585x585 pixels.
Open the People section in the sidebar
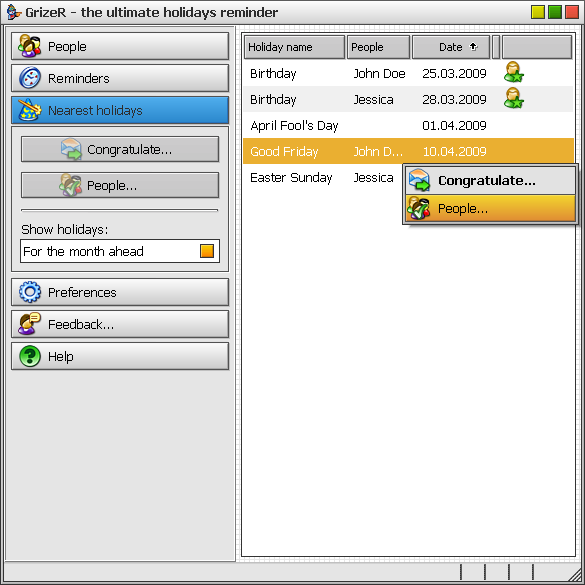click(x=120, y=46)
